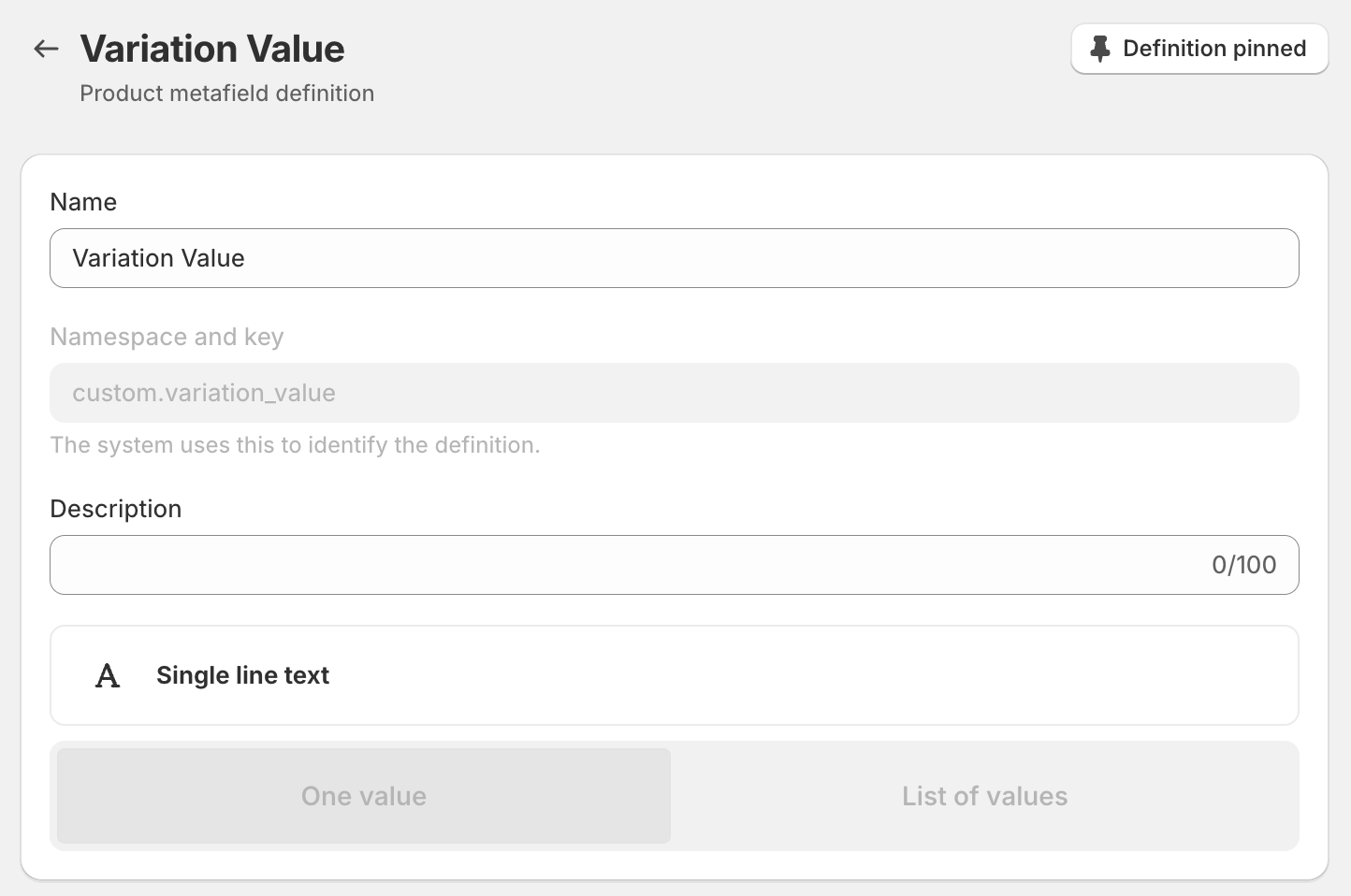
Task: Click the pin icon on Definition pinned button
Action: coord(1100,48)
